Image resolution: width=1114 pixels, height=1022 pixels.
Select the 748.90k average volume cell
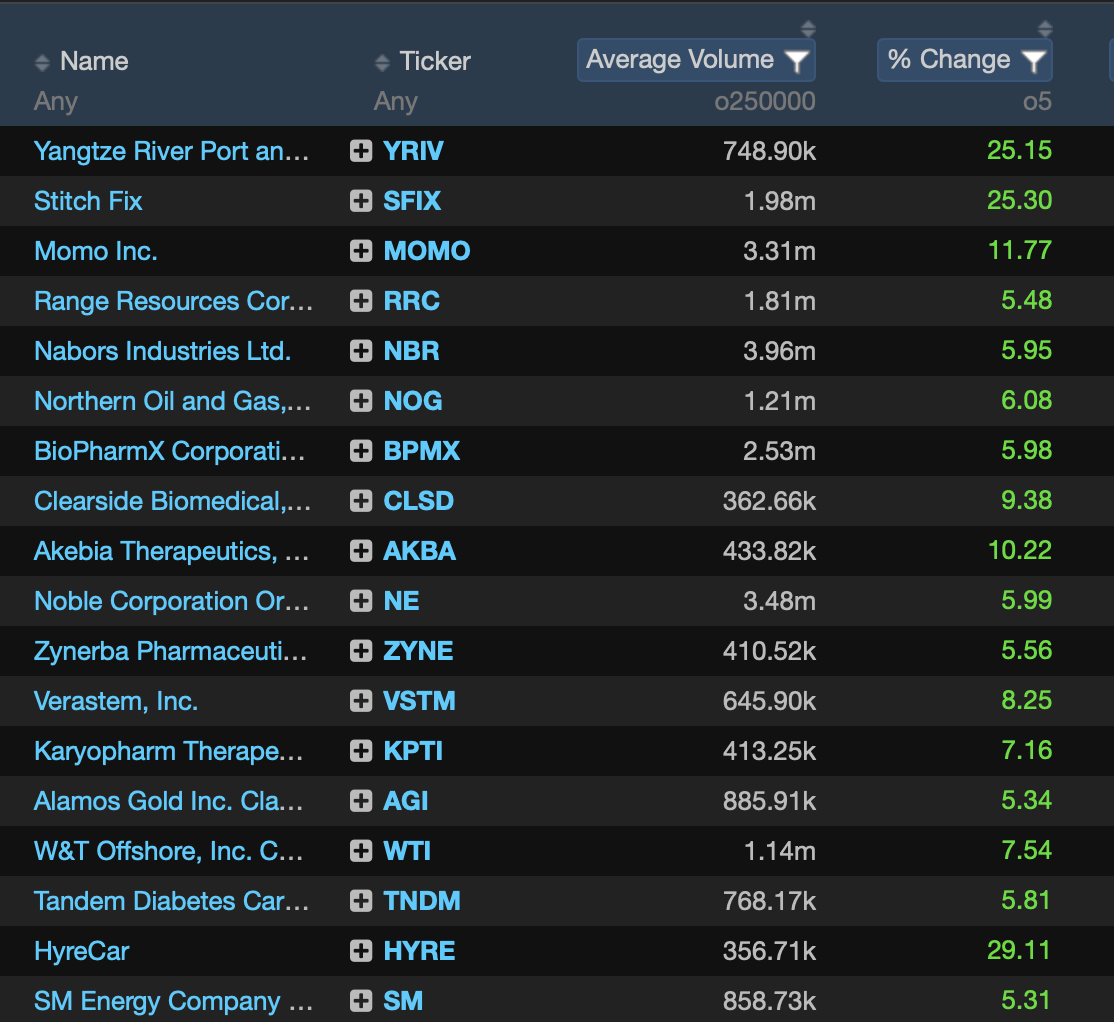(x=769, y=151)
